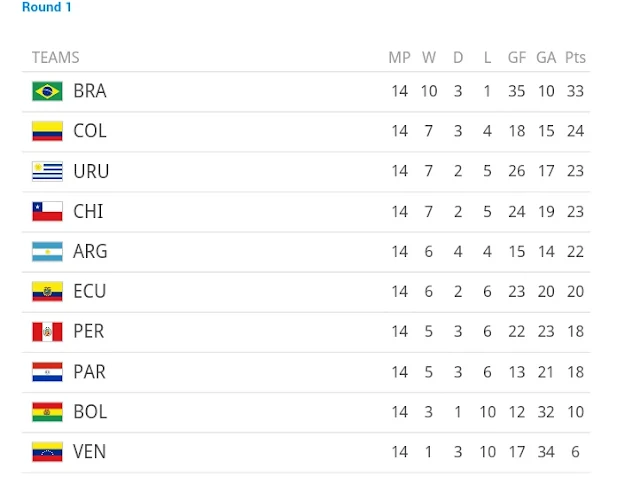Click the Venezuela flag icon
The image size is (640, 484).
pos(47,452)
